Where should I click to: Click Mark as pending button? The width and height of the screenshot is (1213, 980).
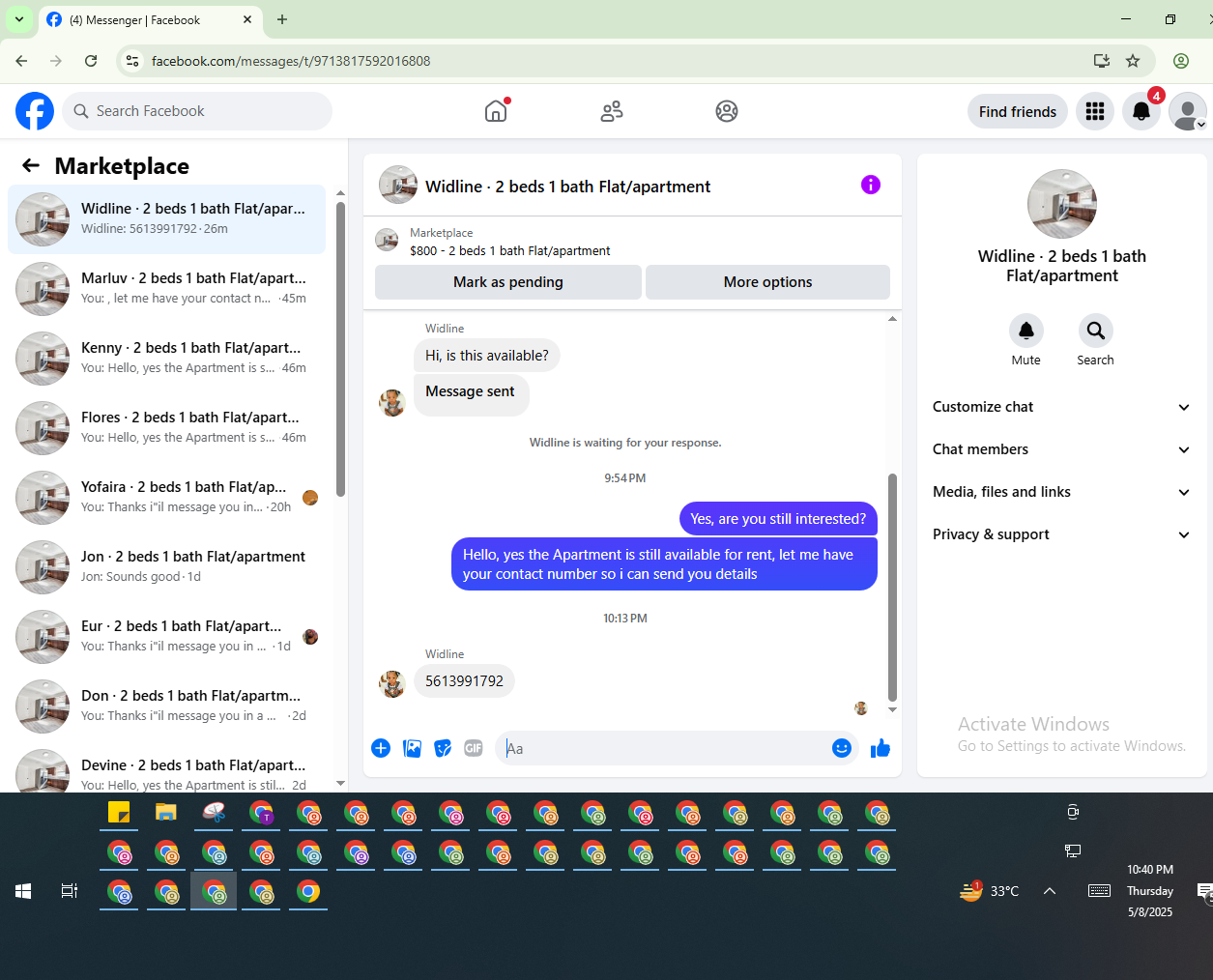pyautogui.click(x=508, y=282)
